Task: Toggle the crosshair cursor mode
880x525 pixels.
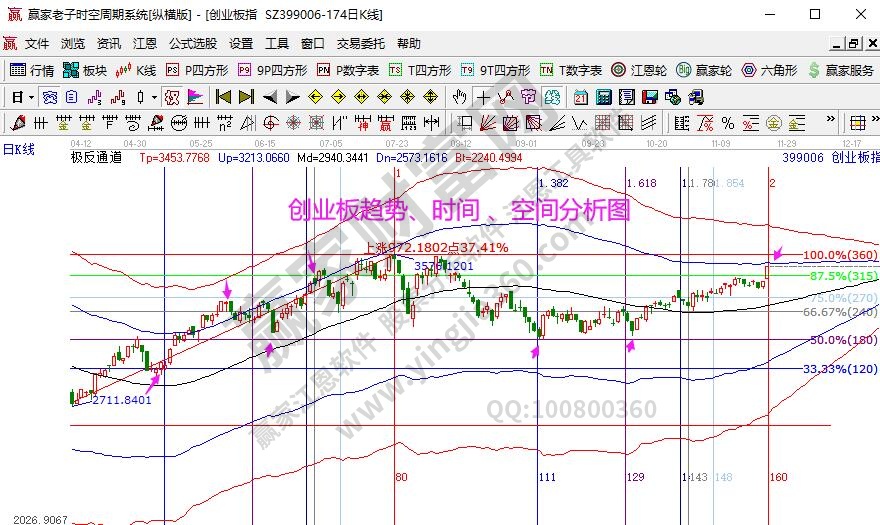Action: pyautogui.click(x=483, y=97)
